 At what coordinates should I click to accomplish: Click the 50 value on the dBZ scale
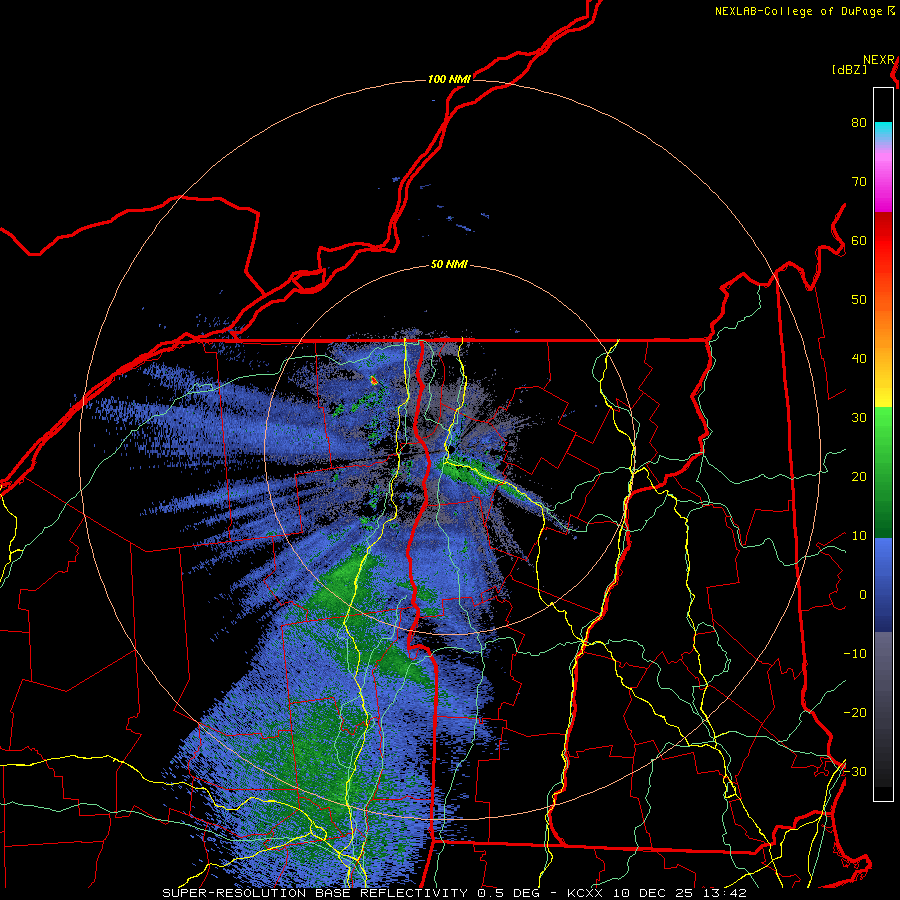click(859, 300)
